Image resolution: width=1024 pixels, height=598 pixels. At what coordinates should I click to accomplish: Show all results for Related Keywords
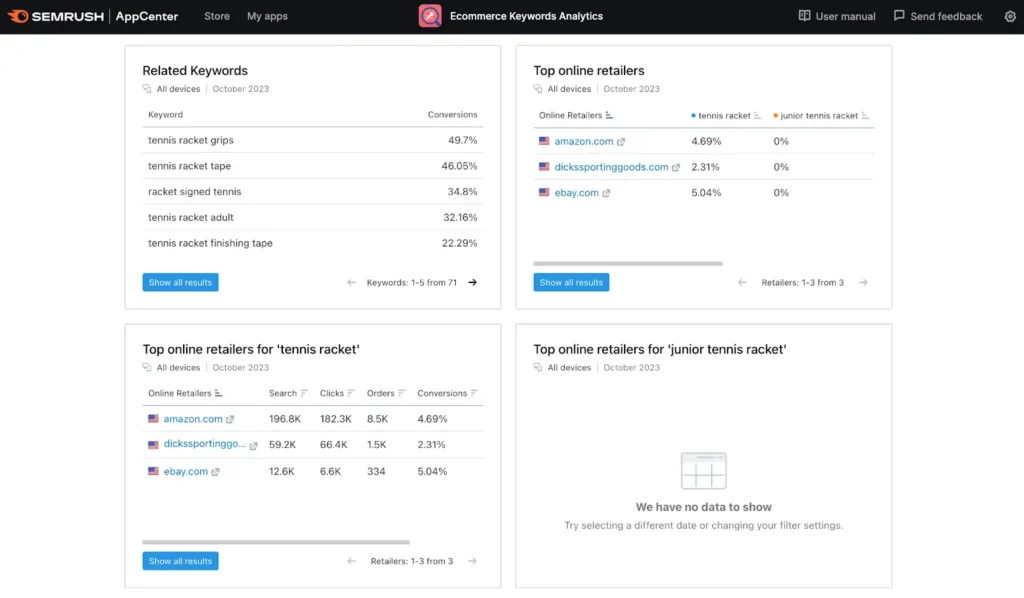pyautogui.click(x=180, y=283)
